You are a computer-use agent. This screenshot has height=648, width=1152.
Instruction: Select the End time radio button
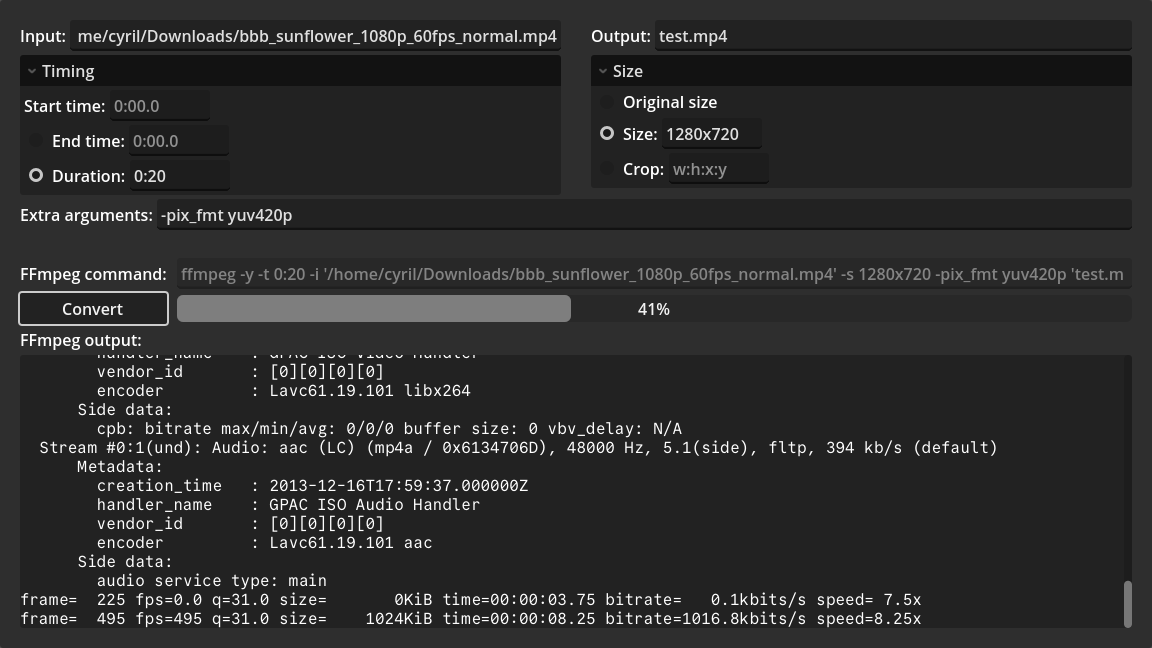pyautogui.click(x=36, y=141)
